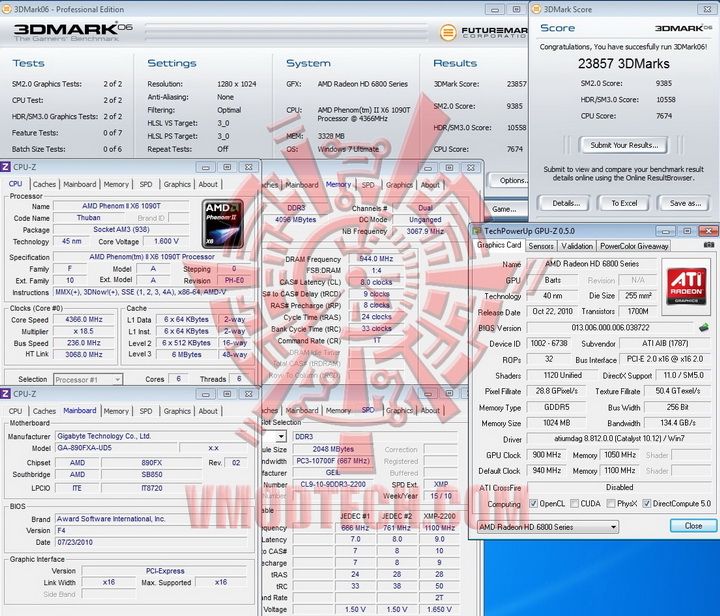Click the BIOS date 07/23/2010 field
The height and width of the screenshot is (616, 720).
[151, 542]
